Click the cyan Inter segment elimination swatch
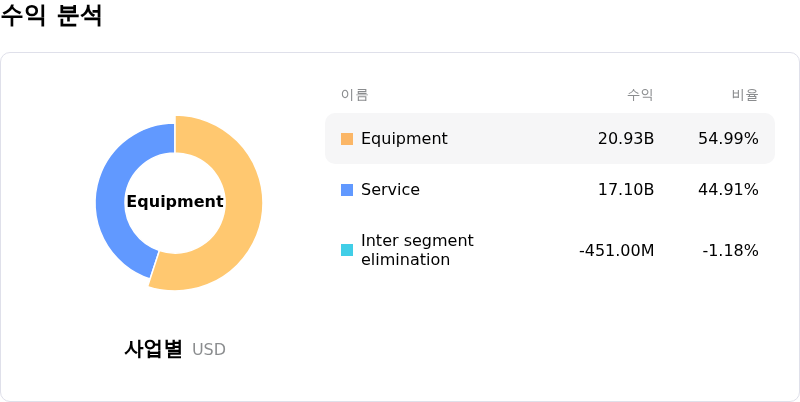 click(x=347, y=250)
